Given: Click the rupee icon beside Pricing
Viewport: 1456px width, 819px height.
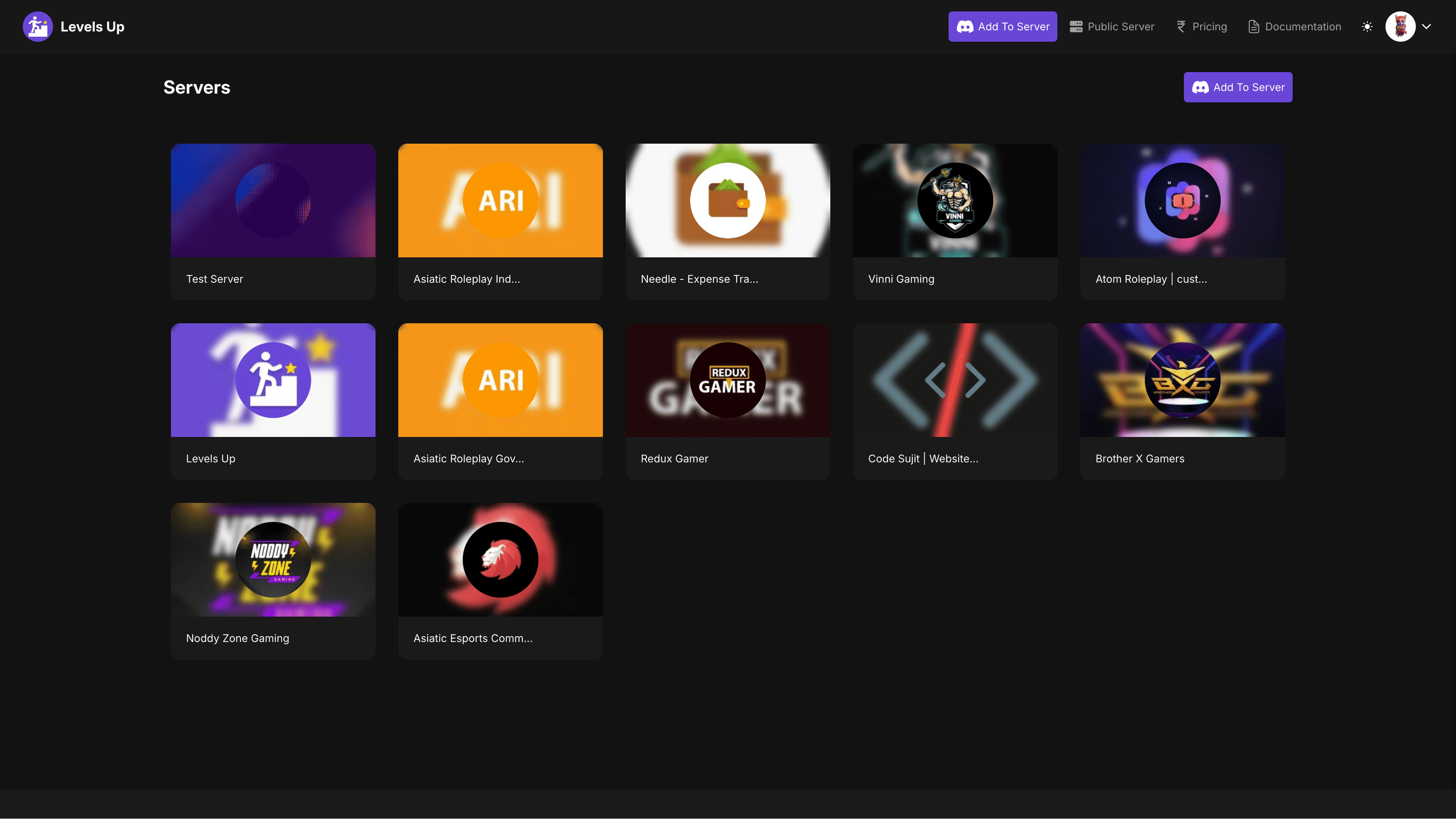Looking at the screenshot, I should point(1181,27).
